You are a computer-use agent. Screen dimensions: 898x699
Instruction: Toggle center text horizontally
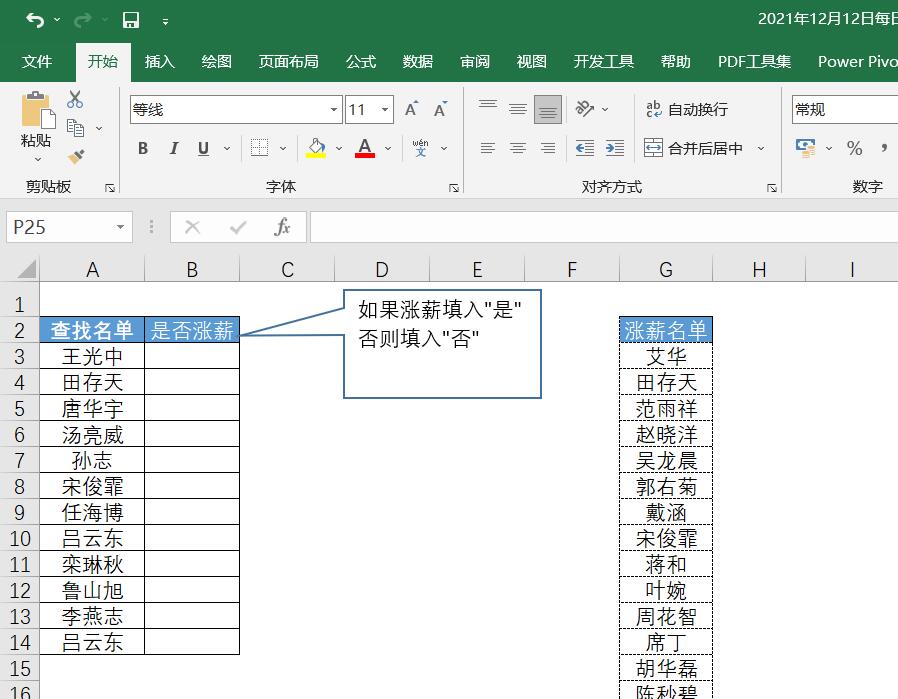point(518,148)
